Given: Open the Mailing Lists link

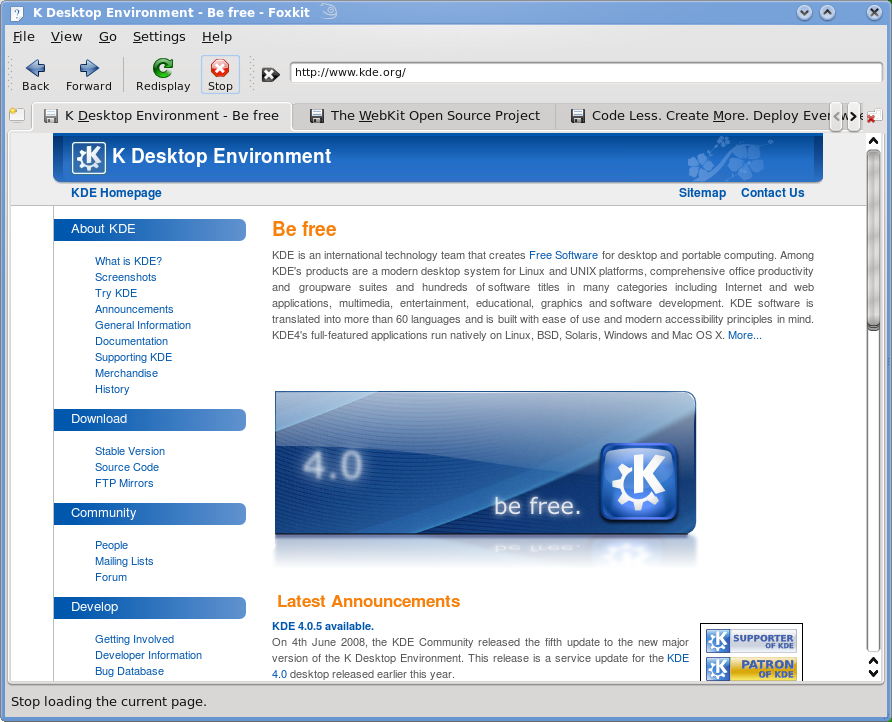Looking at the screenshot, I should click(x=124, y=561).
